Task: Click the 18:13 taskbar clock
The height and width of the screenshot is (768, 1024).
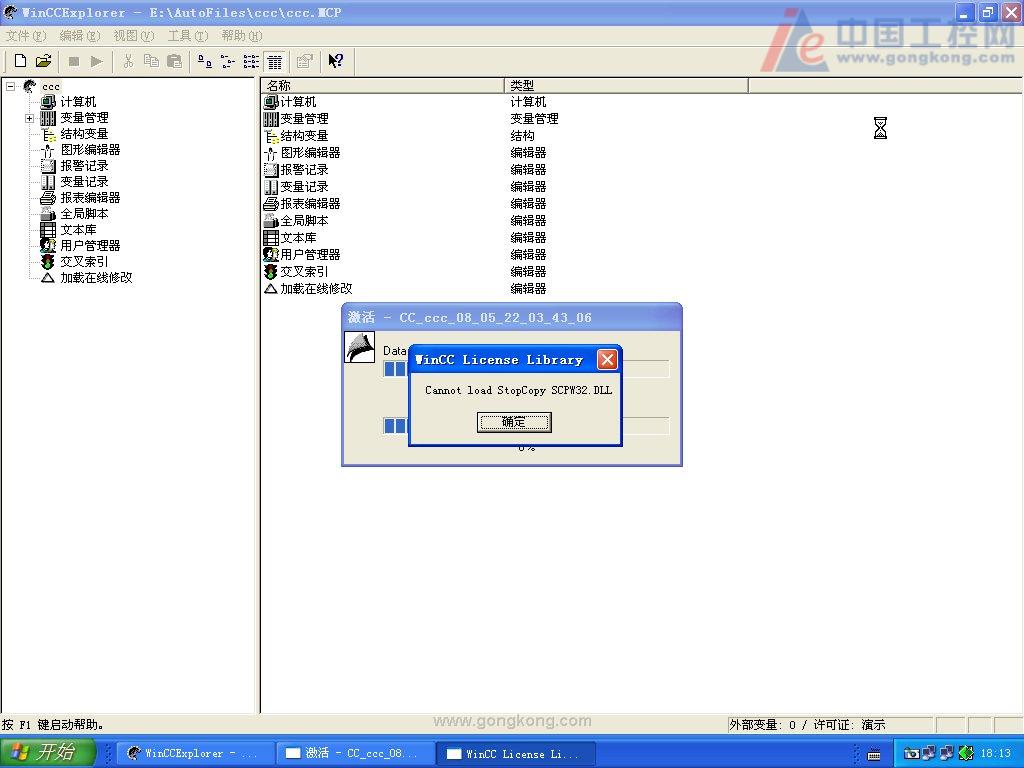Action: 995,753
